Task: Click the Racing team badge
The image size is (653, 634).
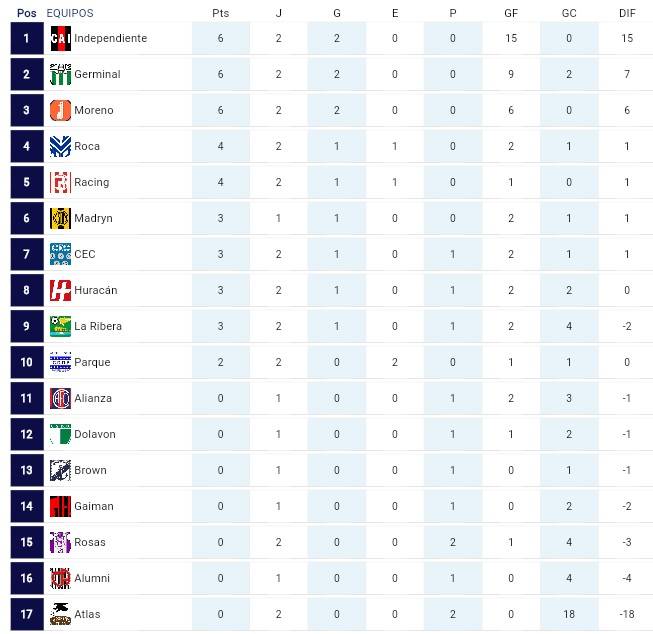Action: tap(60, 182)
